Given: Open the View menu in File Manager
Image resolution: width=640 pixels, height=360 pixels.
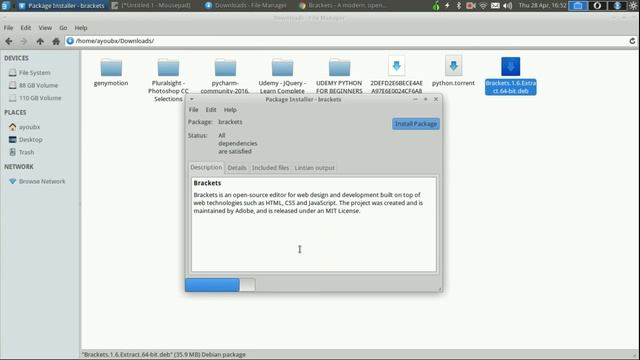Looking at the screenshot, I should click(x=45, y=28).
